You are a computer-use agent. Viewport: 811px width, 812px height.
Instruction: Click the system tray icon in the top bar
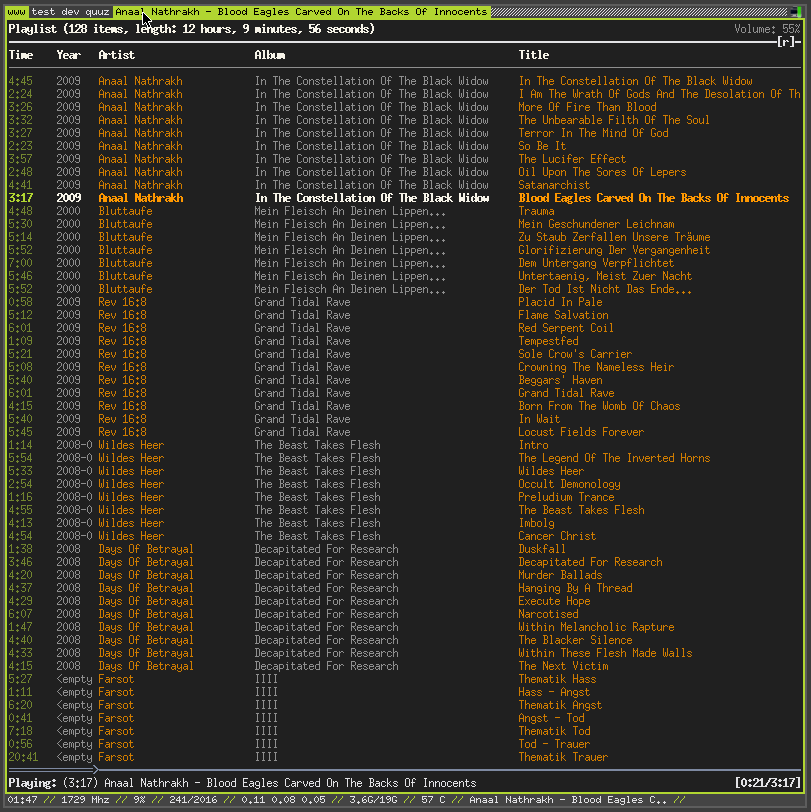click(x=796, y=11)
